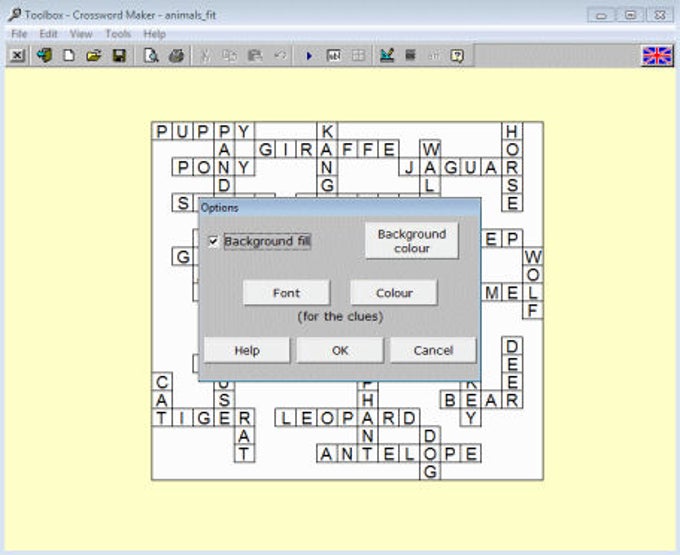Click the G cell starting GIRAFFE
Viewport: 680px width, 555px height.
point(265,149)
